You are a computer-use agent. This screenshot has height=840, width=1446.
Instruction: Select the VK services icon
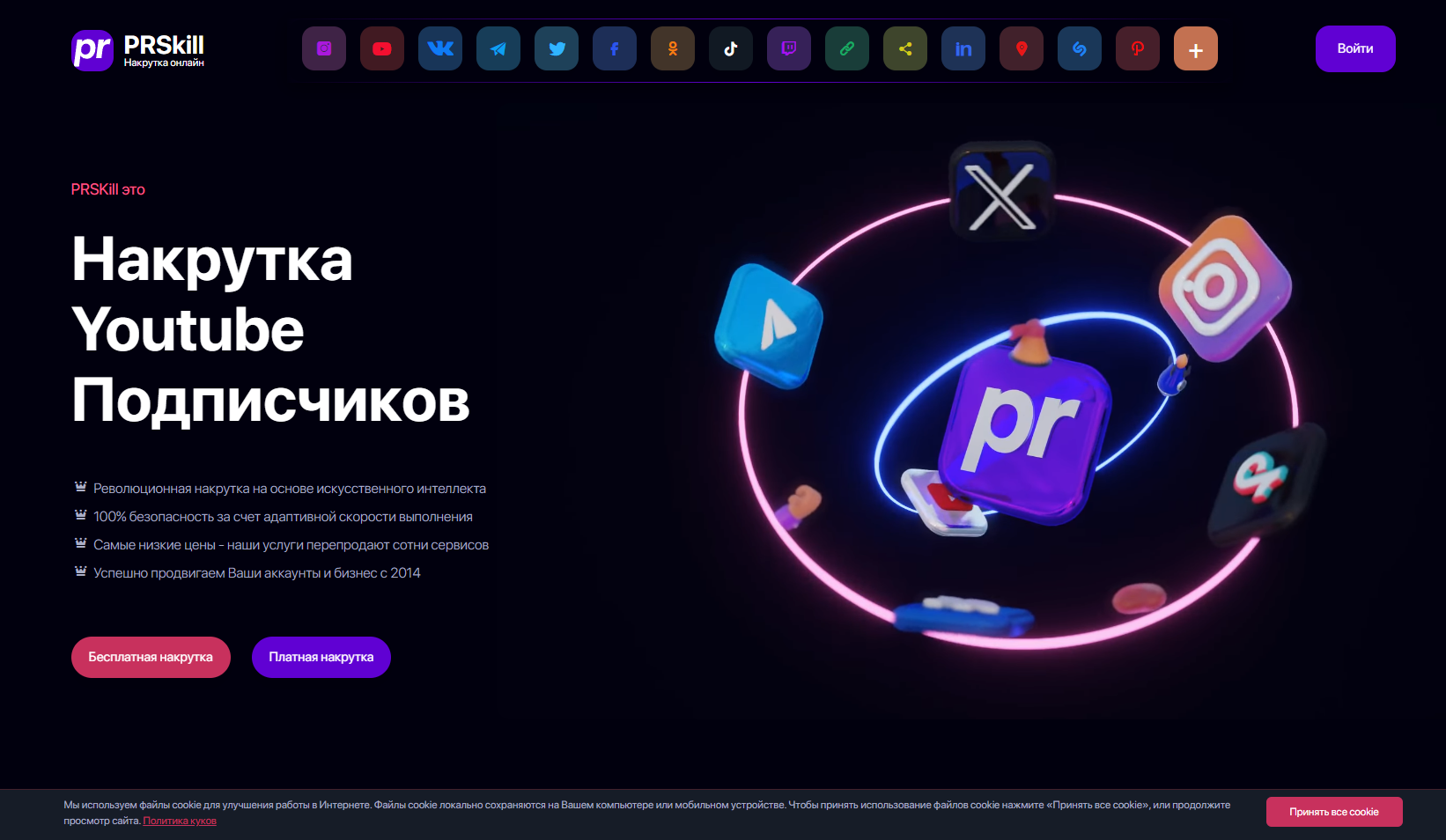tap(440, 48)
